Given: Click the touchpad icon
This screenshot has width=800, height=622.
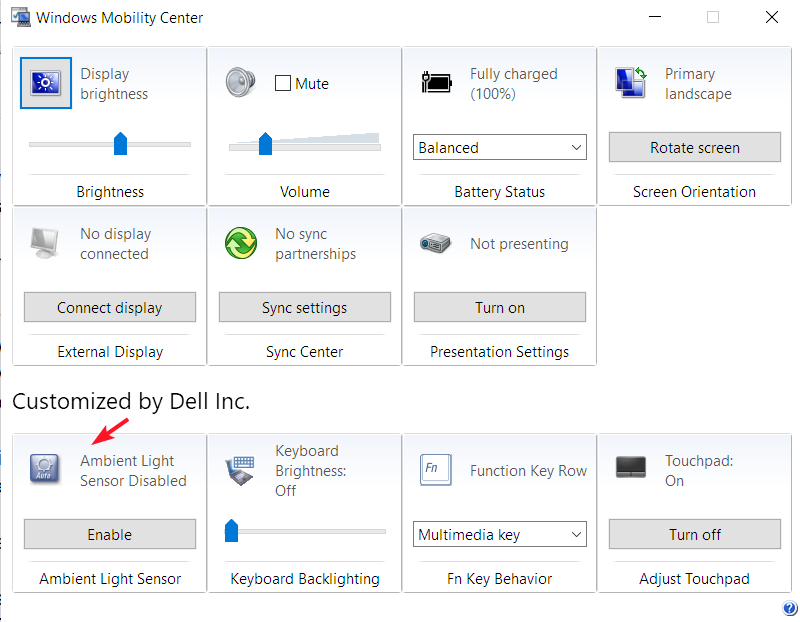Looking at the screenshot, I should point(631,467).
